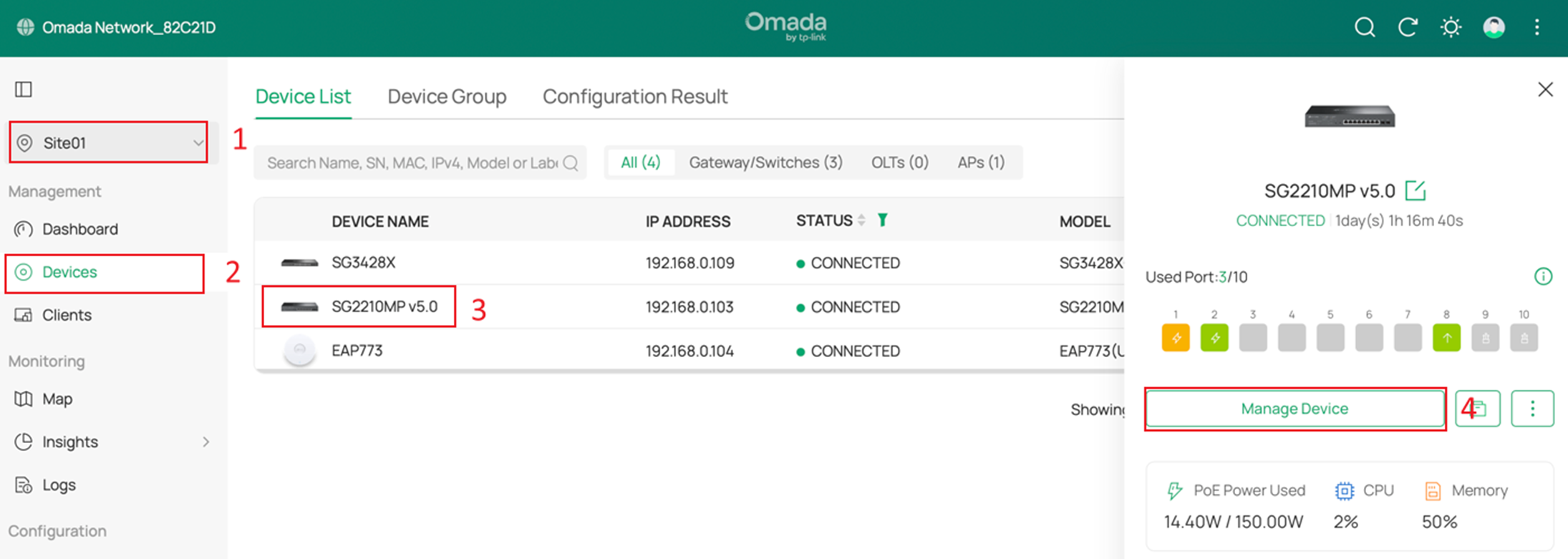1568x559 pixels.
Task: Select the SG3428X device row name
Action: pos(364,263)
